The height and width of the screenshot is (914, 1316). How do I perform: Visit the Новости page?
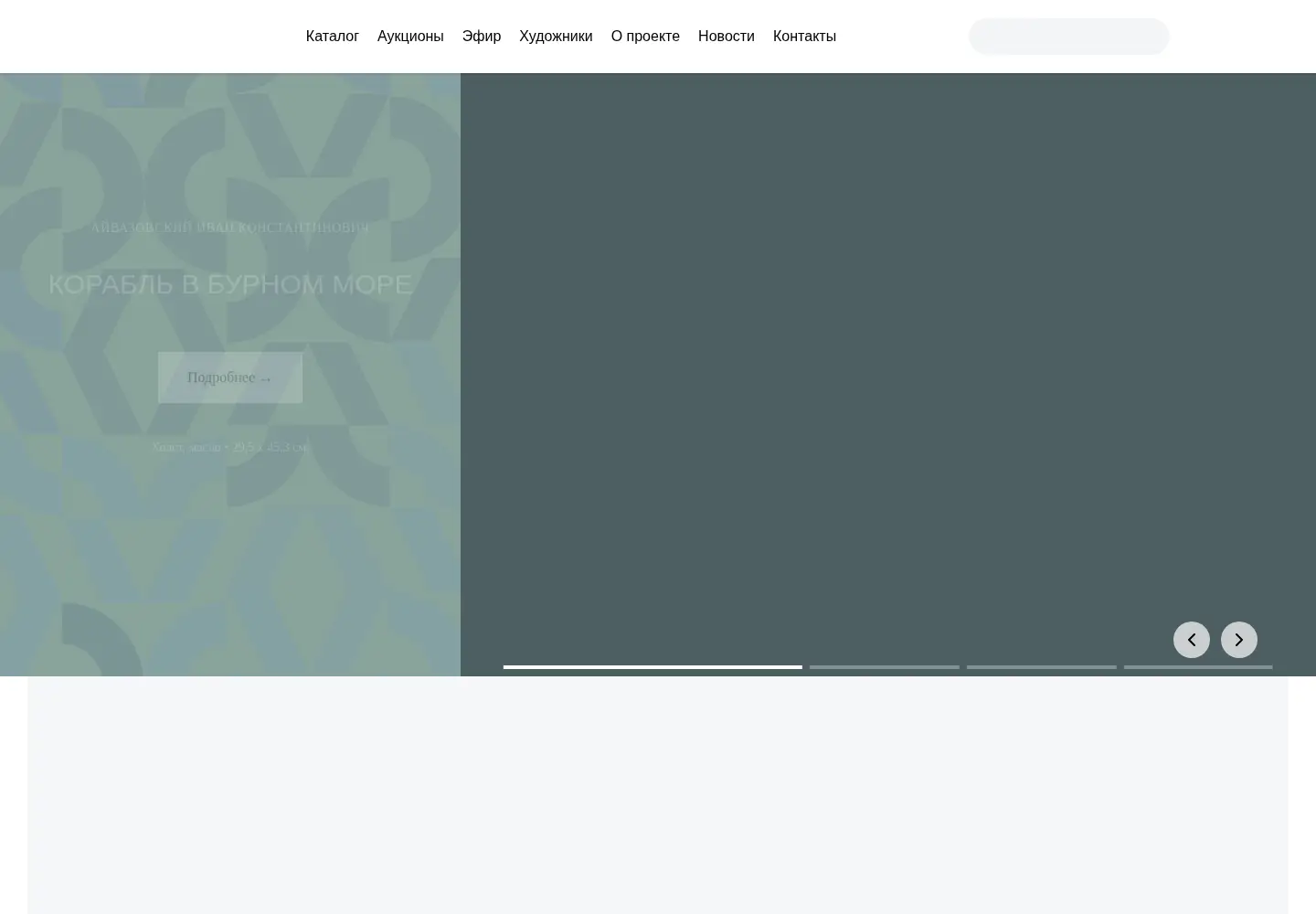pos(727,37)
